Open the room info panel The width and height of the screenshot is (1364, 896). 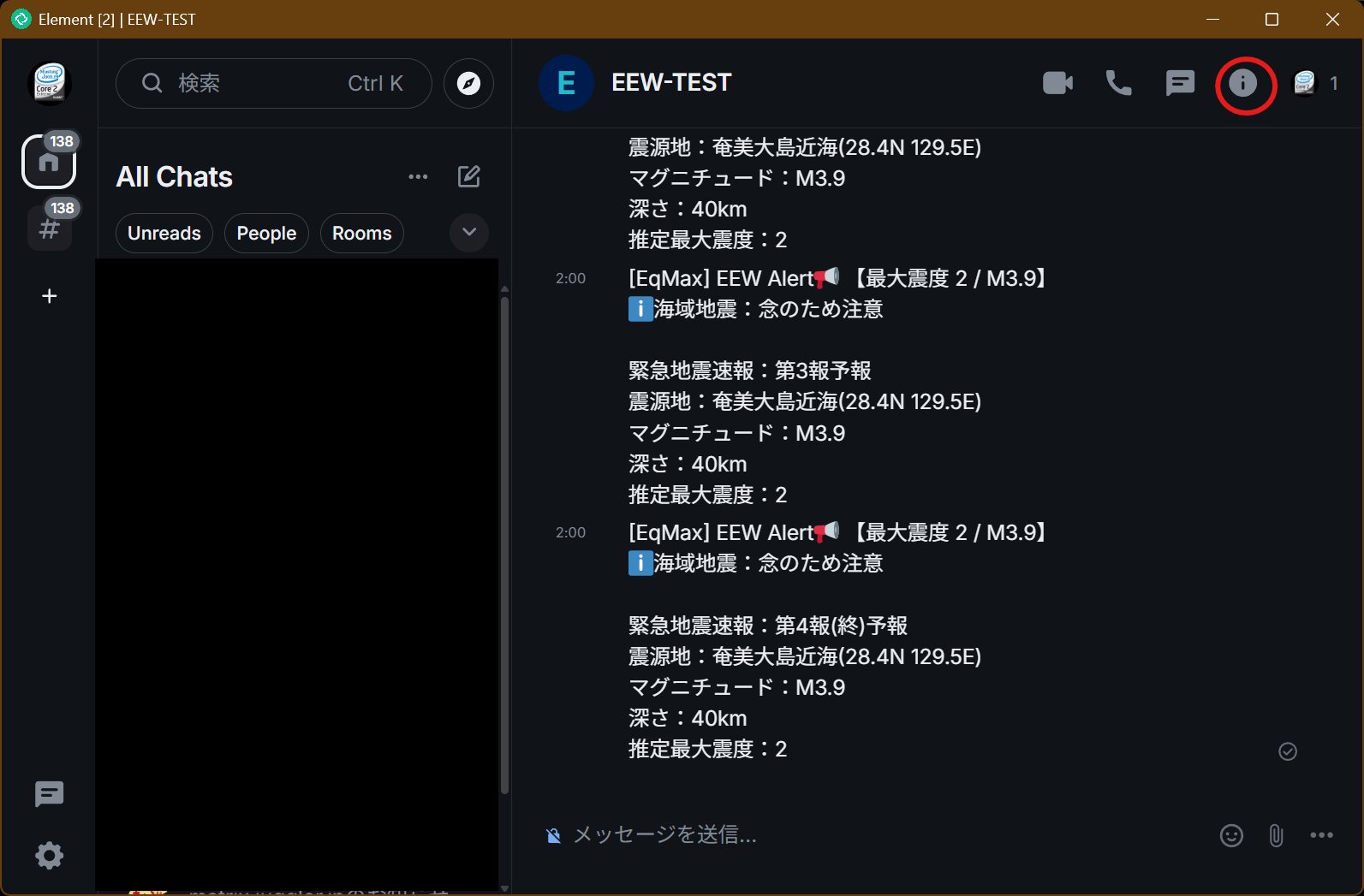point(1243,83)
